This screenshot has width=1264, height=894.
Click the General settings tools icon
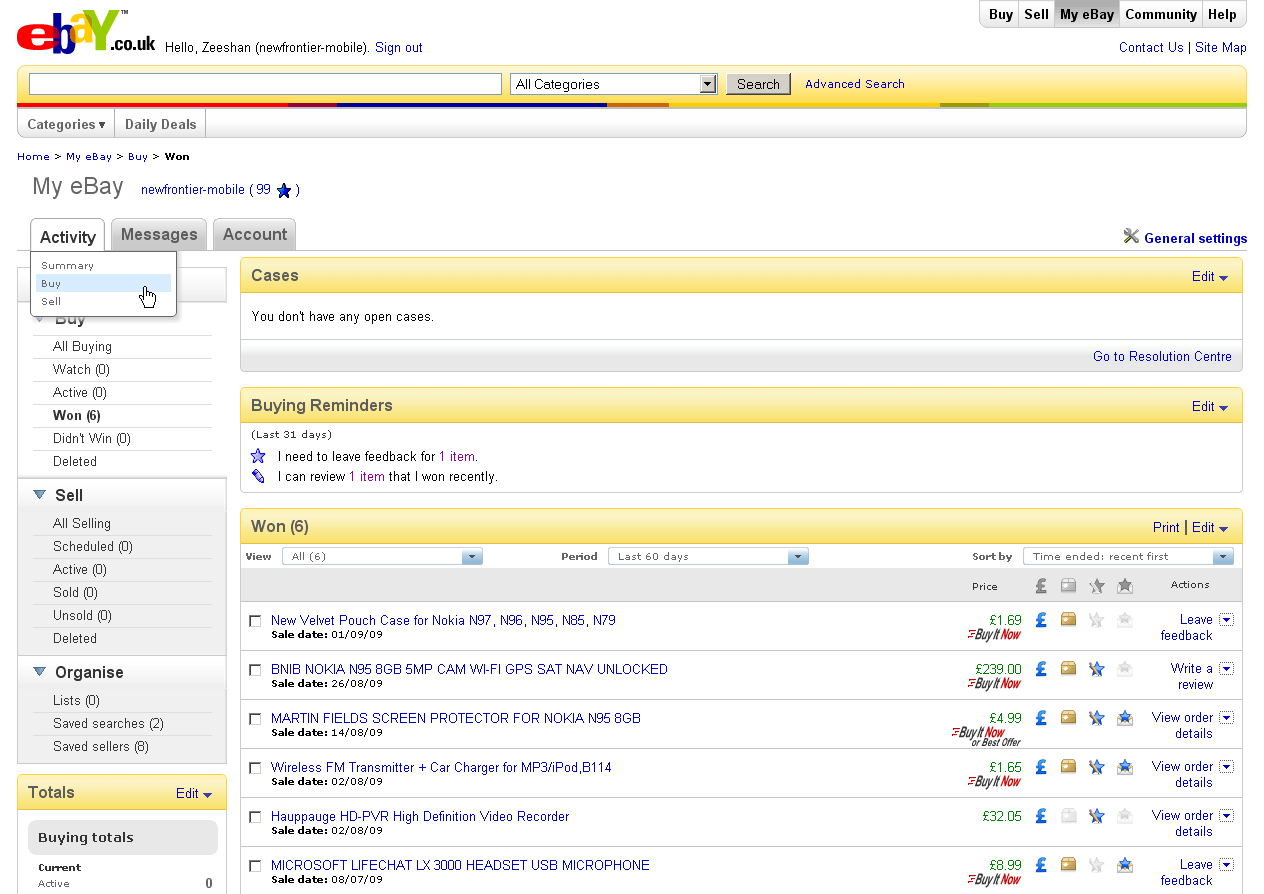tap(1131, 237)
